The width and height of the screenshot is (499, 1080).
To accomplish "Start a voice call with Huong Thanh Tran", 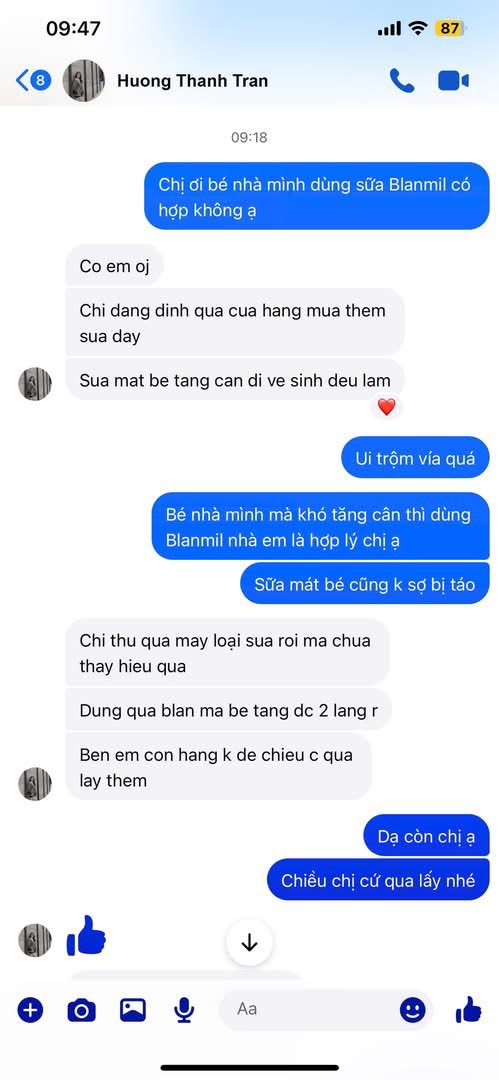I will coord(402,81).
